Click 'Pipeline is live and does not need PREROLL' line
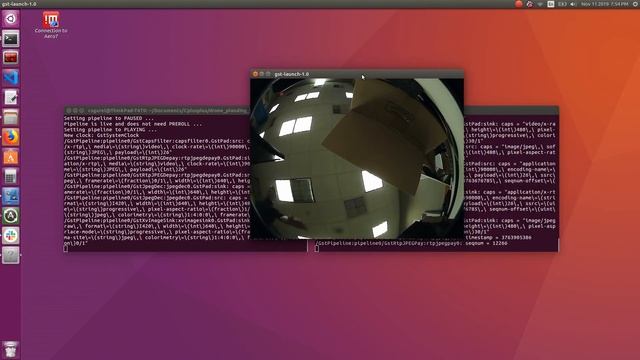Screen dimensions: 640x360 click(133, 124)
